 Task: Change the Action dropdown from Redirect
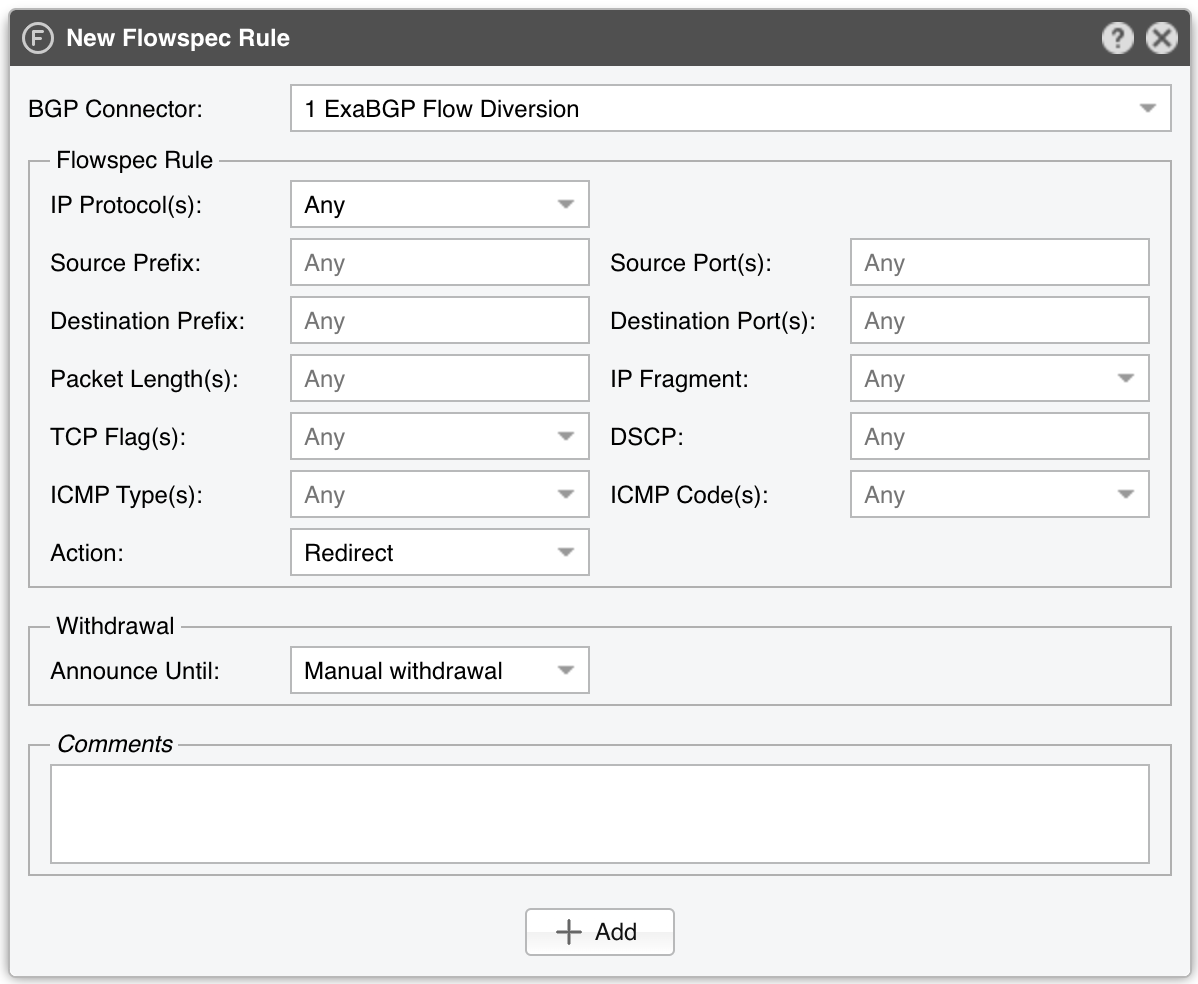pyautogui.click(x=439, y=552)
